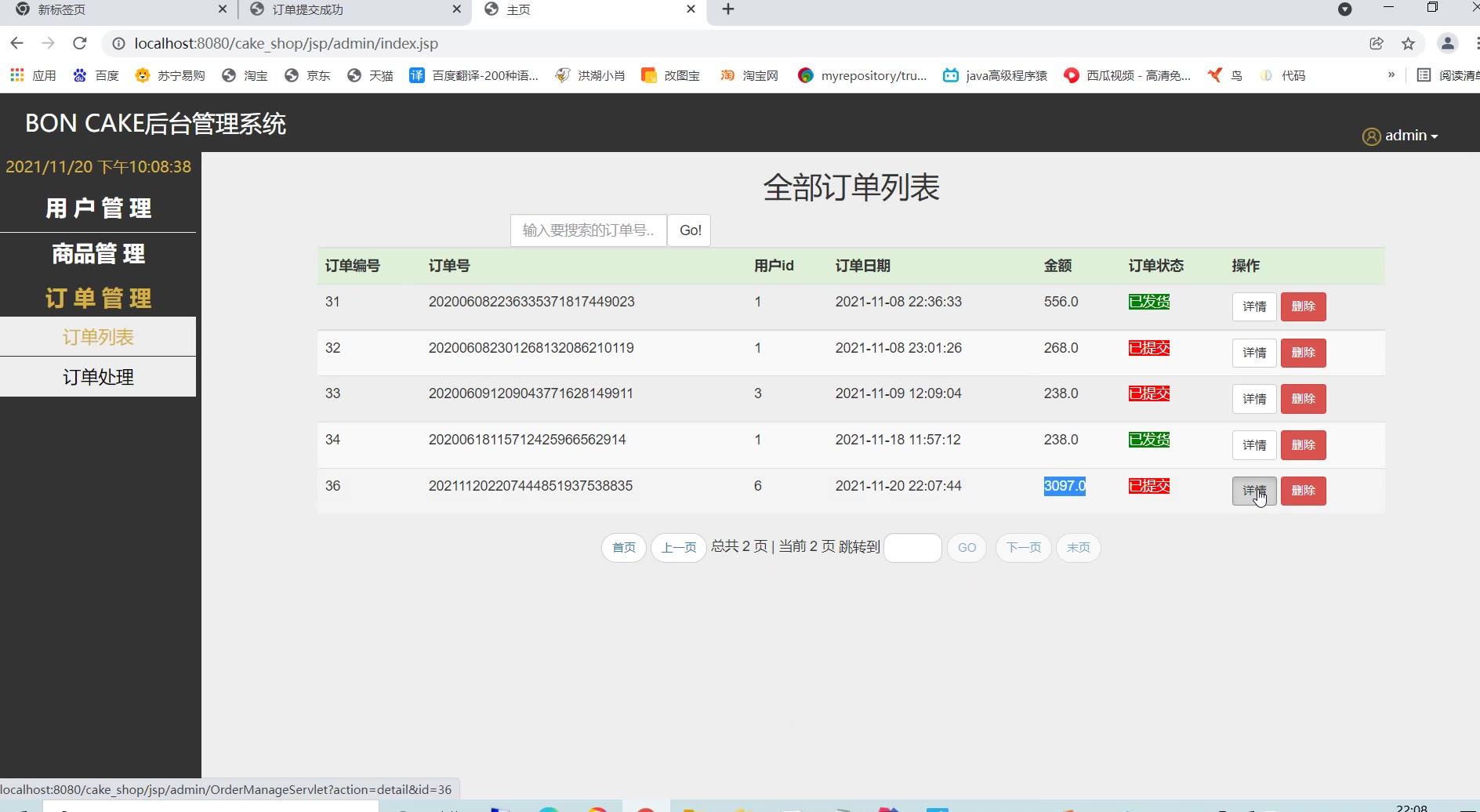Screen dimensions: 1480x812
Task: Click the address bar URL
Action: [x=286, y=43]
